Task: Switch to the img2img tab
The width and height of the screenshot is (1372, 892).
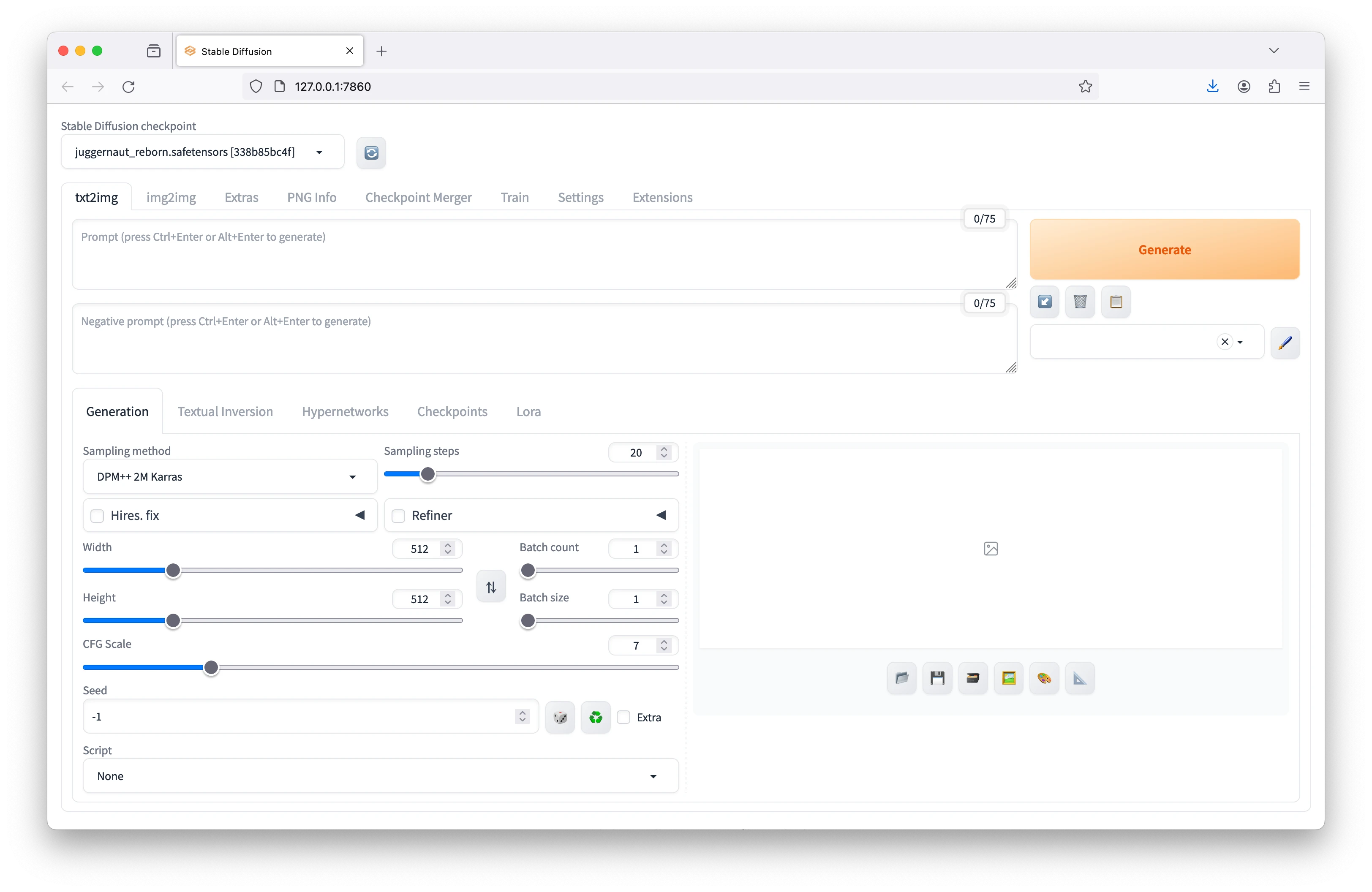Action: click(x=171, y=197)
